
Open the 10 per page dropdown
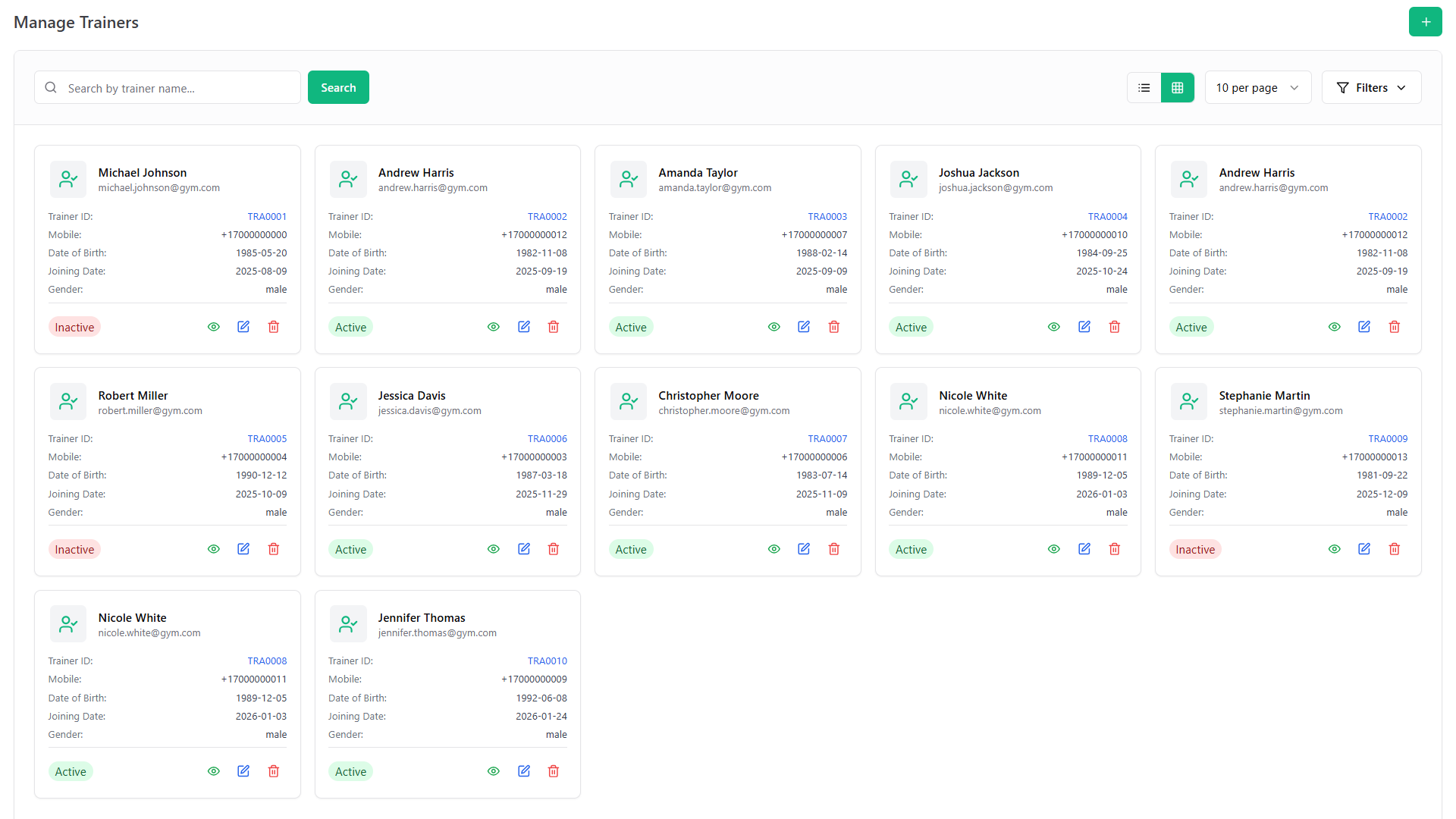pyautogui.click(x=1257, y=88)
